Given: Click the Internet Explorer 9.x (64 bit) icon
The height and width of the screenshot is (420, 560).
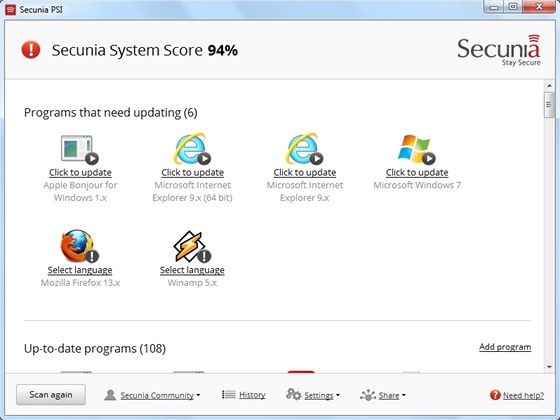Looking at the screenshot, I should (192, 149).
